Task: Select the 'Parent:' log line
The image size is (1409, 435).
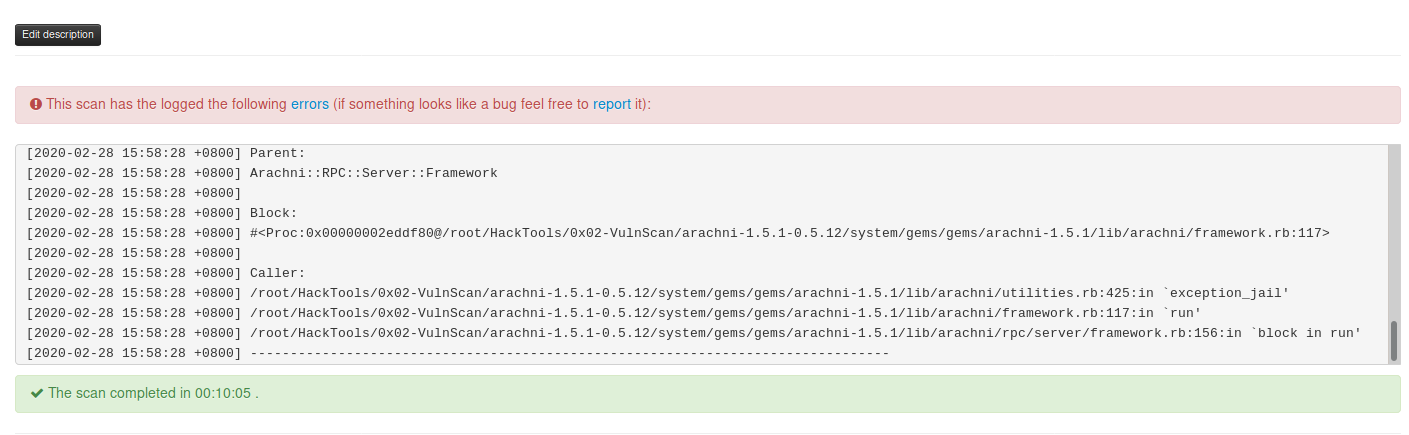Action: tap(277, 153)
